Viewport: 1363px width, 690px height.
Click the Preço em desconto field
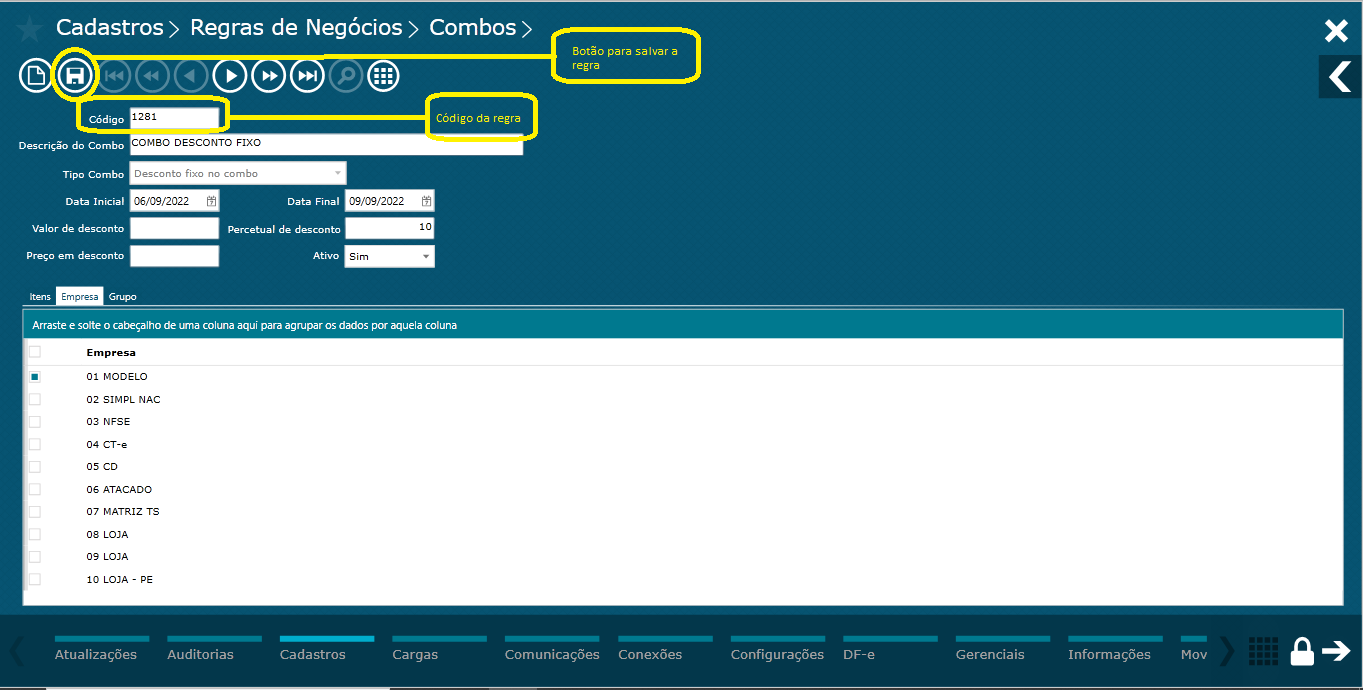pyautogui.click(x=174, y=256)
